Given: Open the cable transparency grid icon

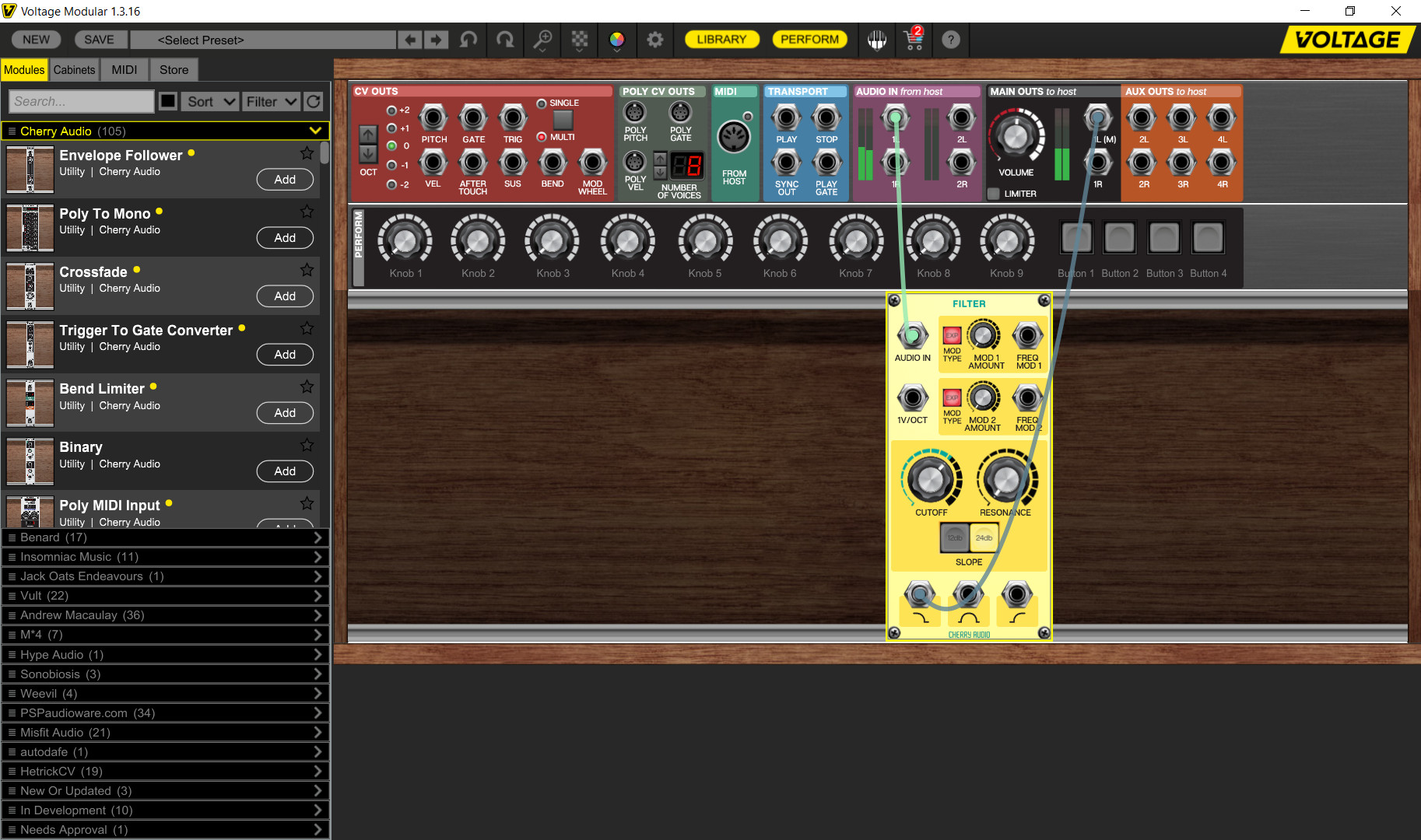Looking at the screenshot, I should (x=580, y=40).
